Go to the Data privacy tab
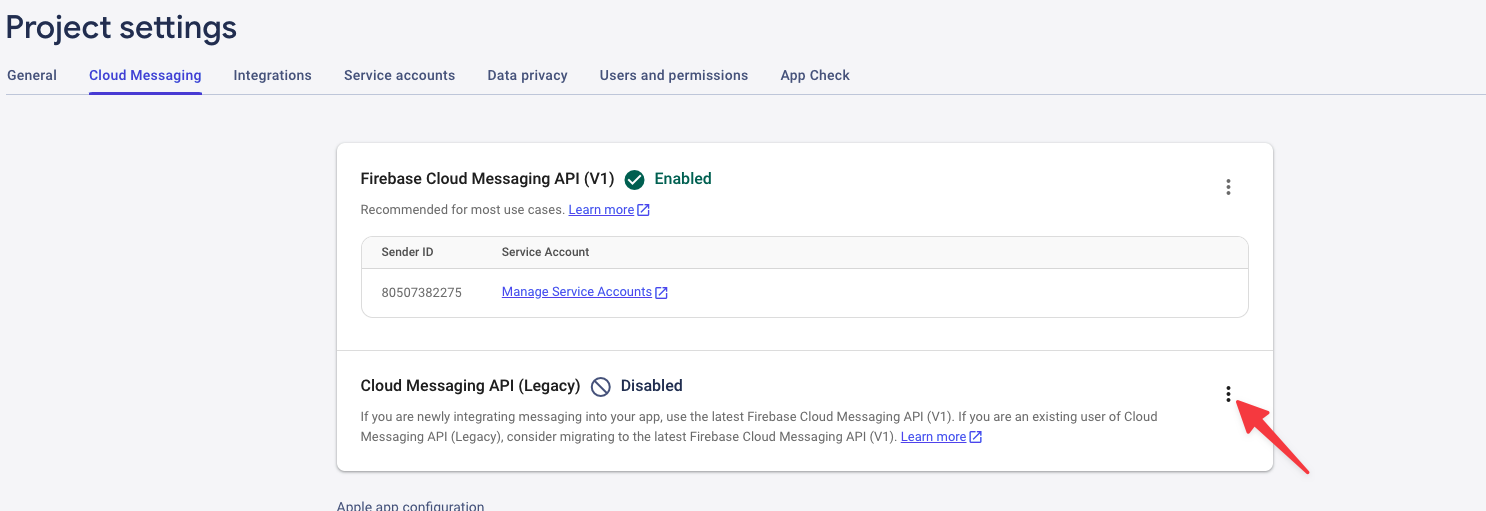The height and width of the screenshot is (511, 1486). point(527,75)
